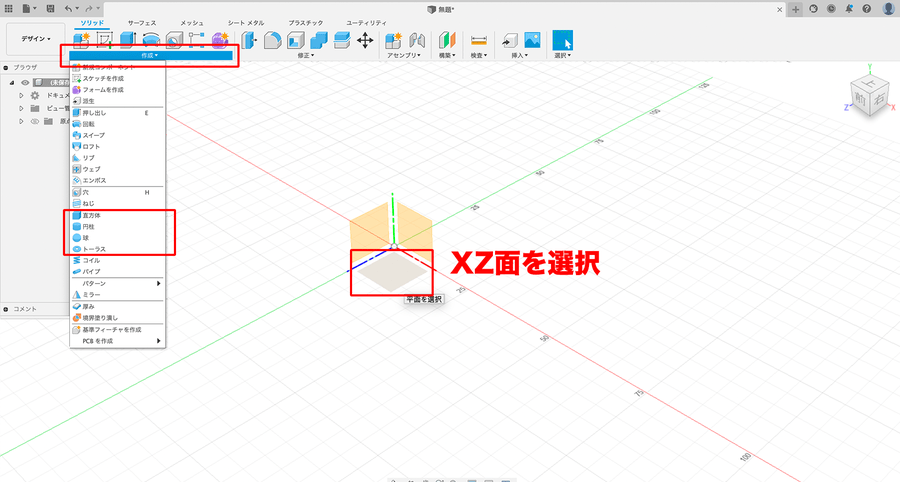
Task: Click the purple create form icon
Action: [x=219, y=40]
